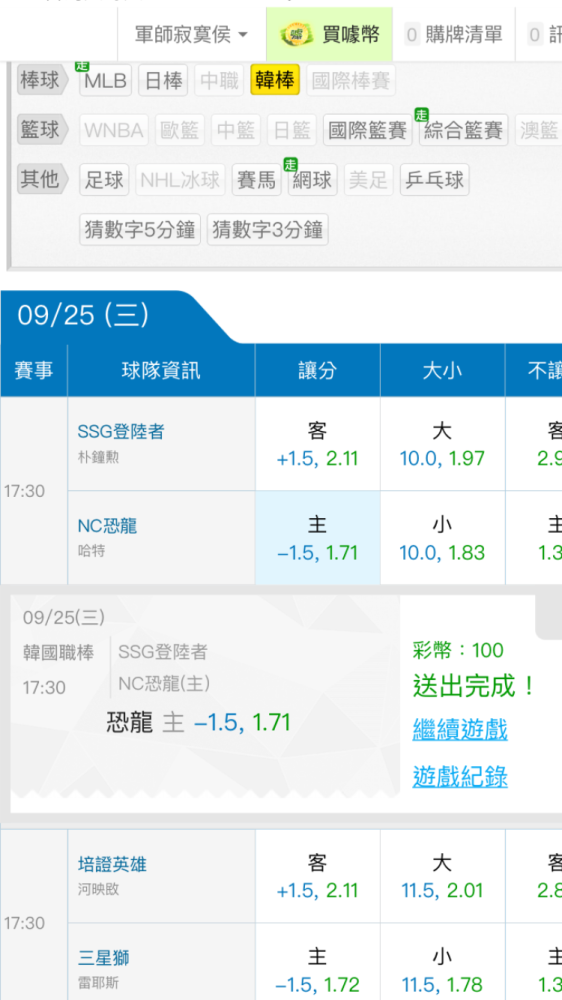Select 中籃 league
The width and height of the screenshot is (562, 1000).
235,130
